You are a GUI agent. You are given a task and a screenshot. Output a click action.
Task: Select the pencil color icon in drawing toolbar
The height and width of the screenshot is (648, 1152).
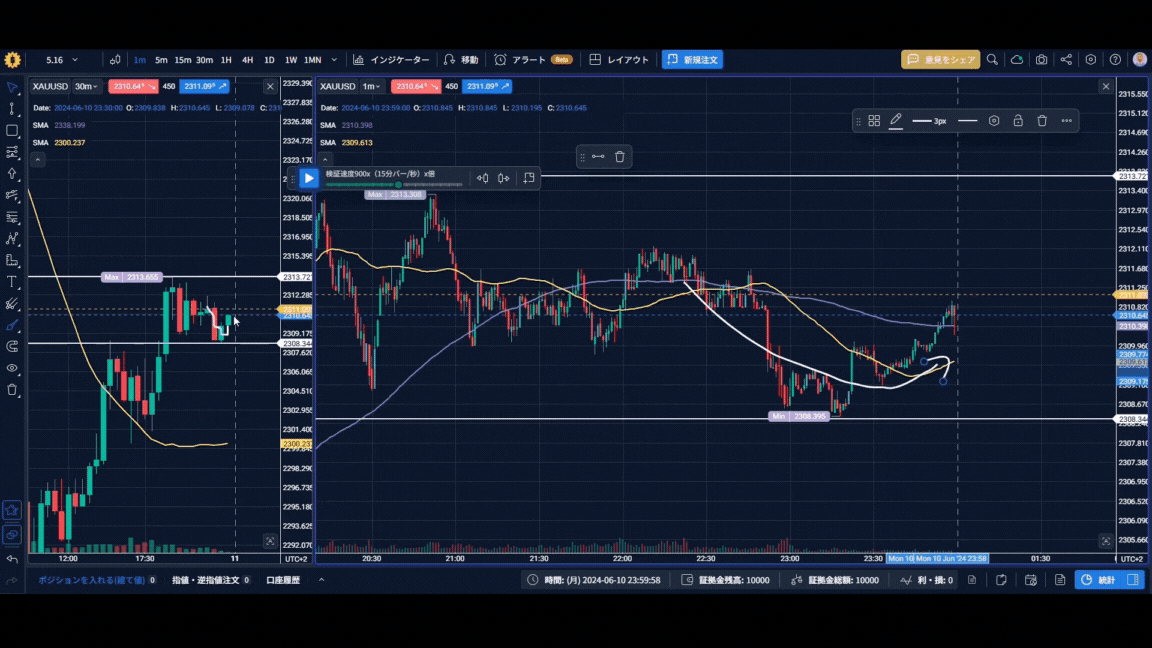pyautogui.click(x=896, y=120)
